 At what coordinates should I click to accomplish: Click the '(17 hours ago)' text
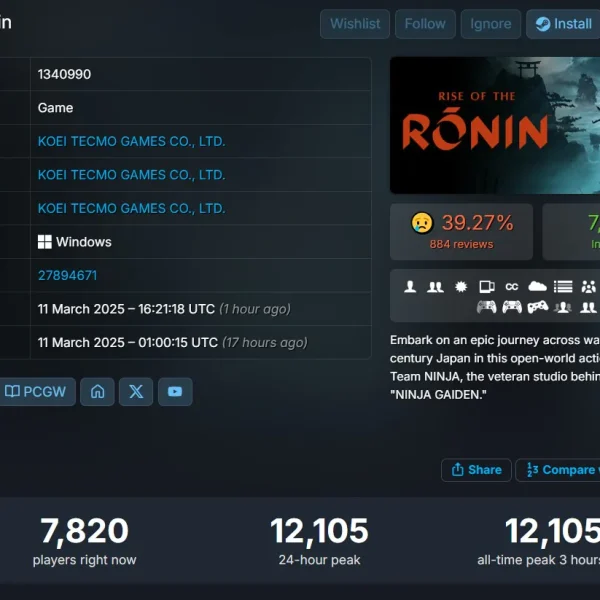[265, 342]
